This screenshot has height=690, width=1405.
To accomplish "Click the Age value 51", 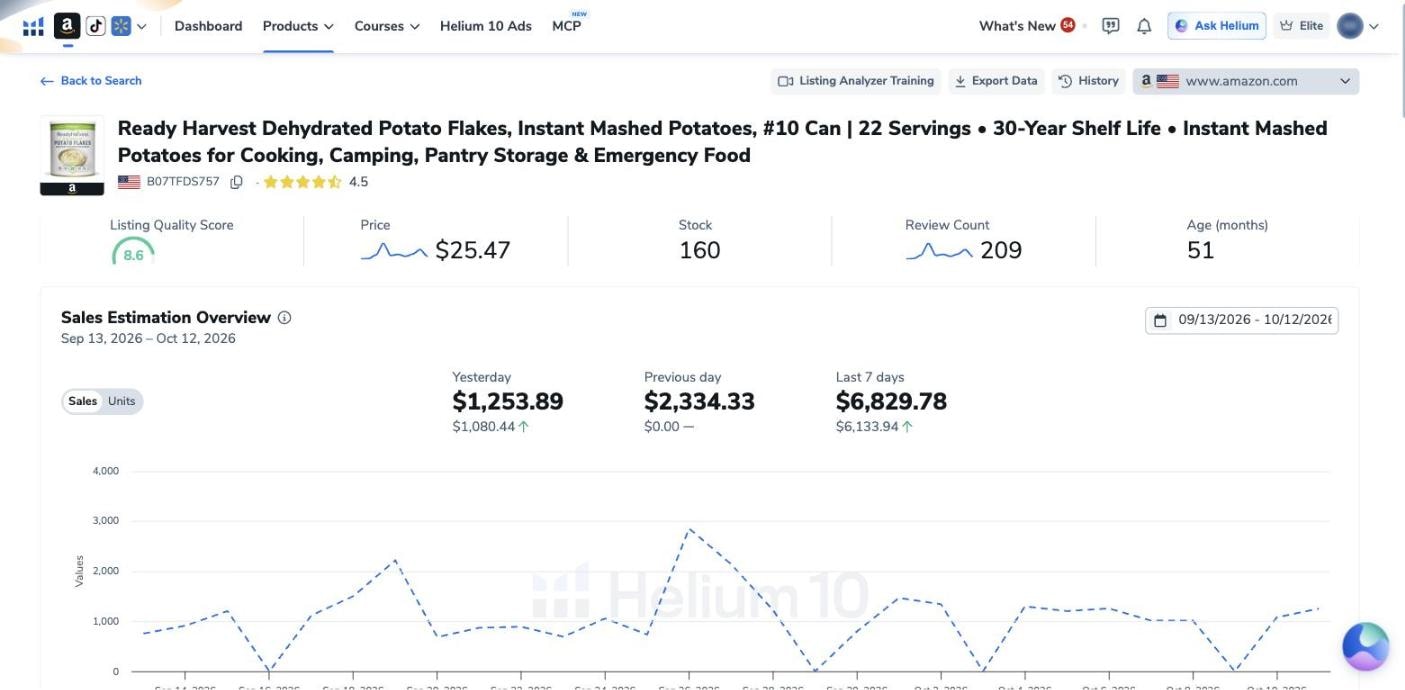I will tap(1201, 250).
